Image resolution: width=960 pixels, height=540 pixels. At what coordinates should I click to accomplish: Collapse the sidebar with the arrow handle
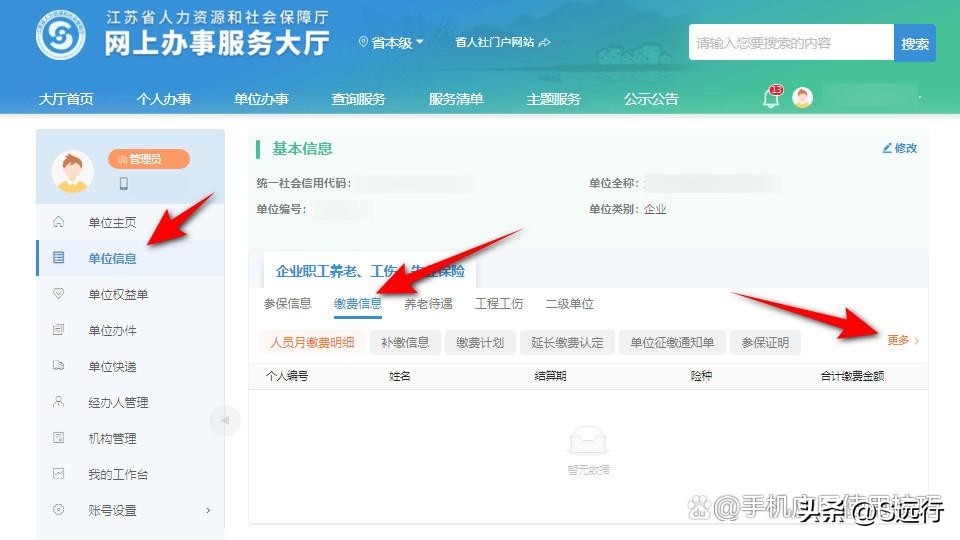(225, 421)
